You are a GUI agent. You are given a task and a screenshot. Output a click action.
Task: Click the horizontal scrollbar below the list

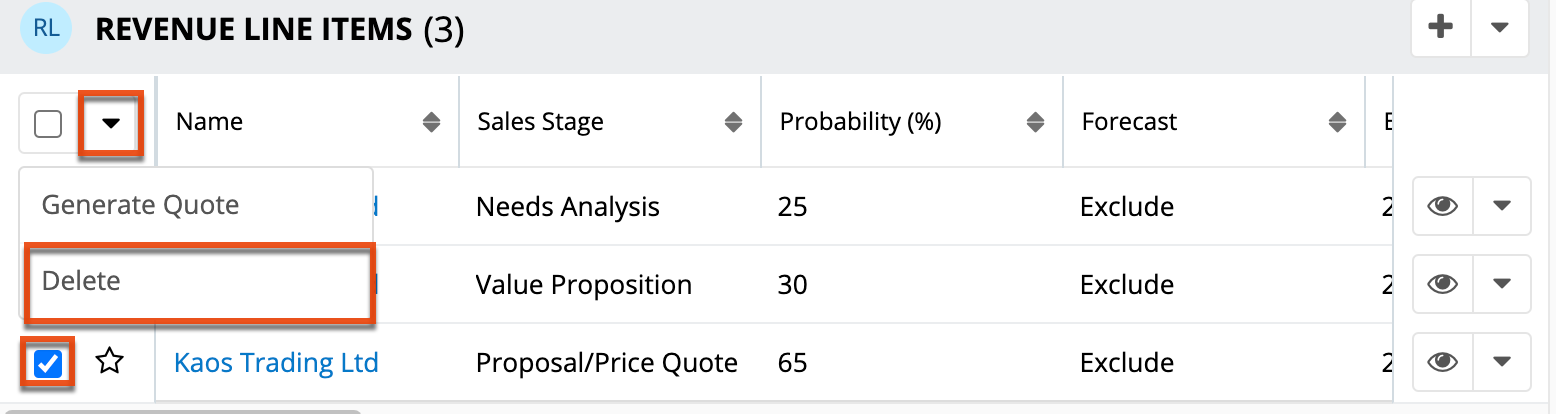(180, 410)
